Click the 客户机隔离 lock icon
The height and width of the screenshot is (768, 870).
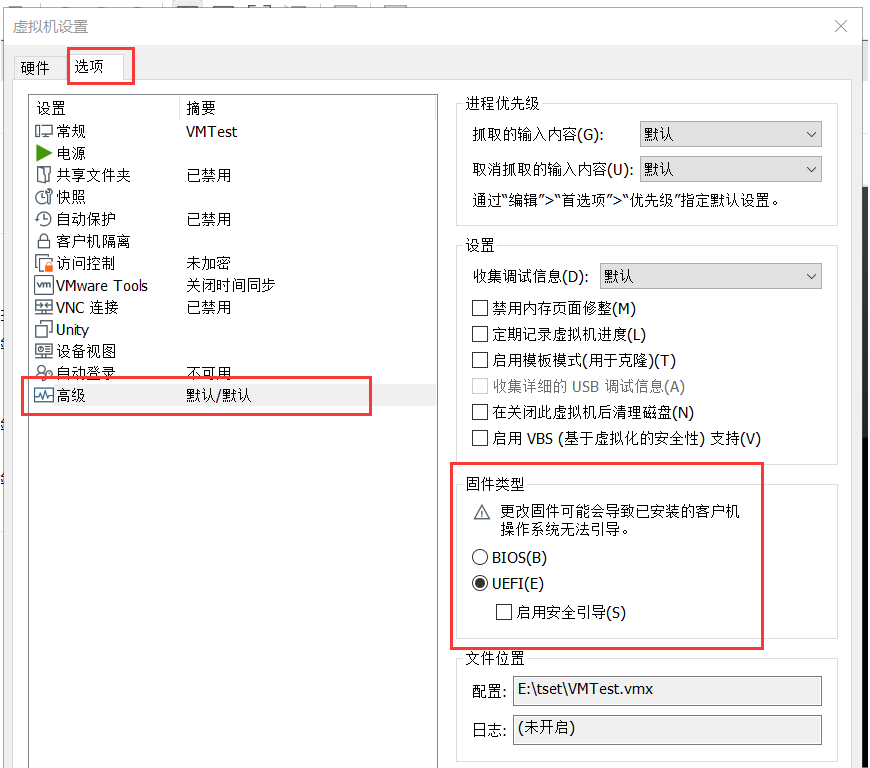click(44, 241)
